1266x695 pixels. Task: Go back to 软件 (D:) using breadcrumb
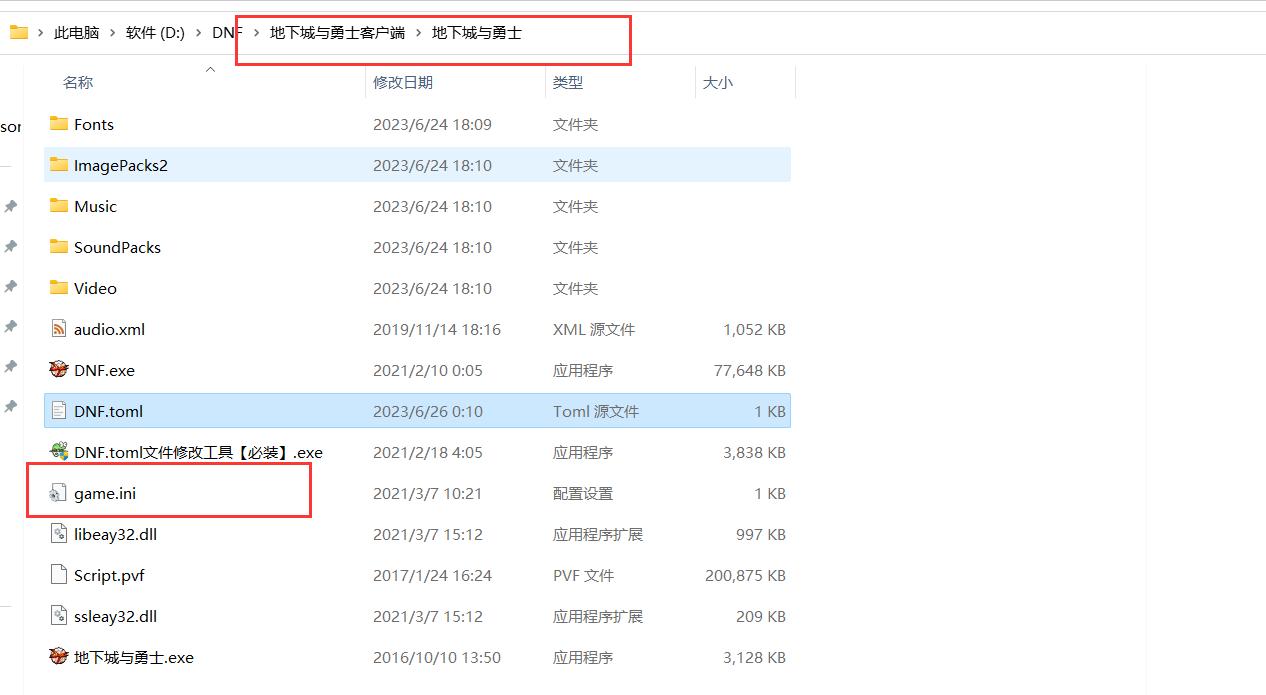tap(155, 31)
